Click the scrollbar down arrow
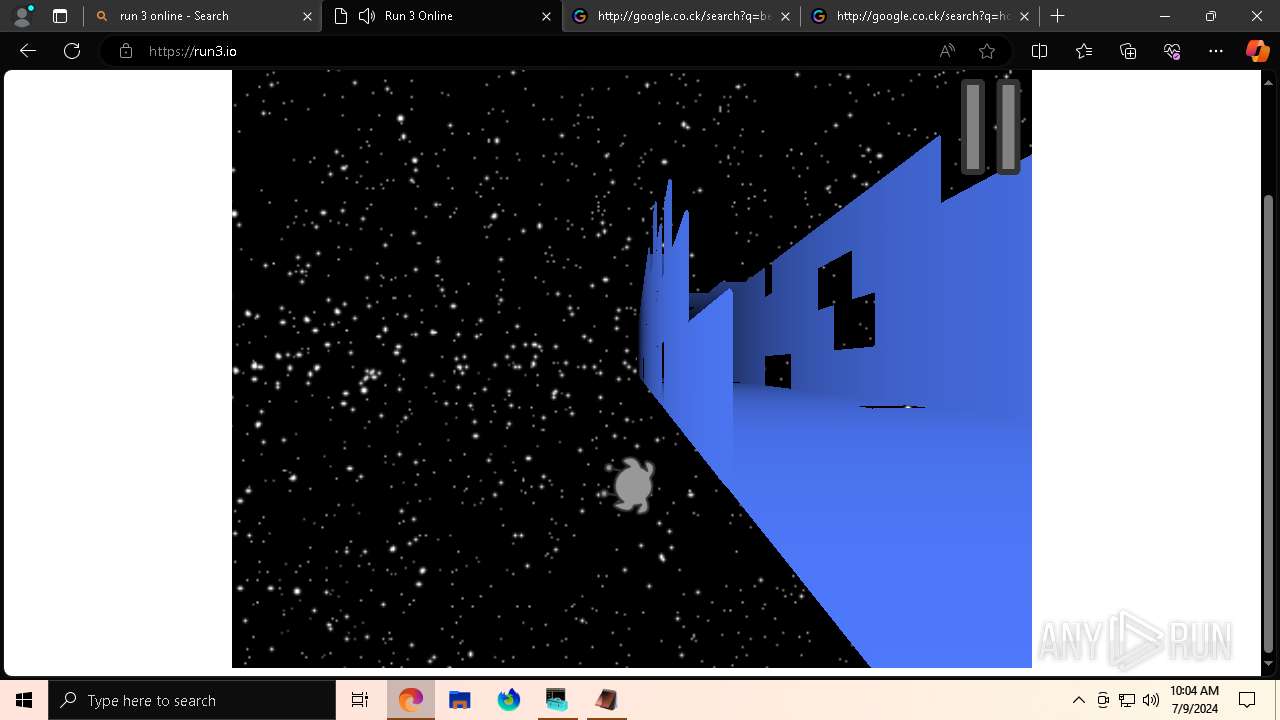The image size is (1280, 720). [x=1269, y=664]
